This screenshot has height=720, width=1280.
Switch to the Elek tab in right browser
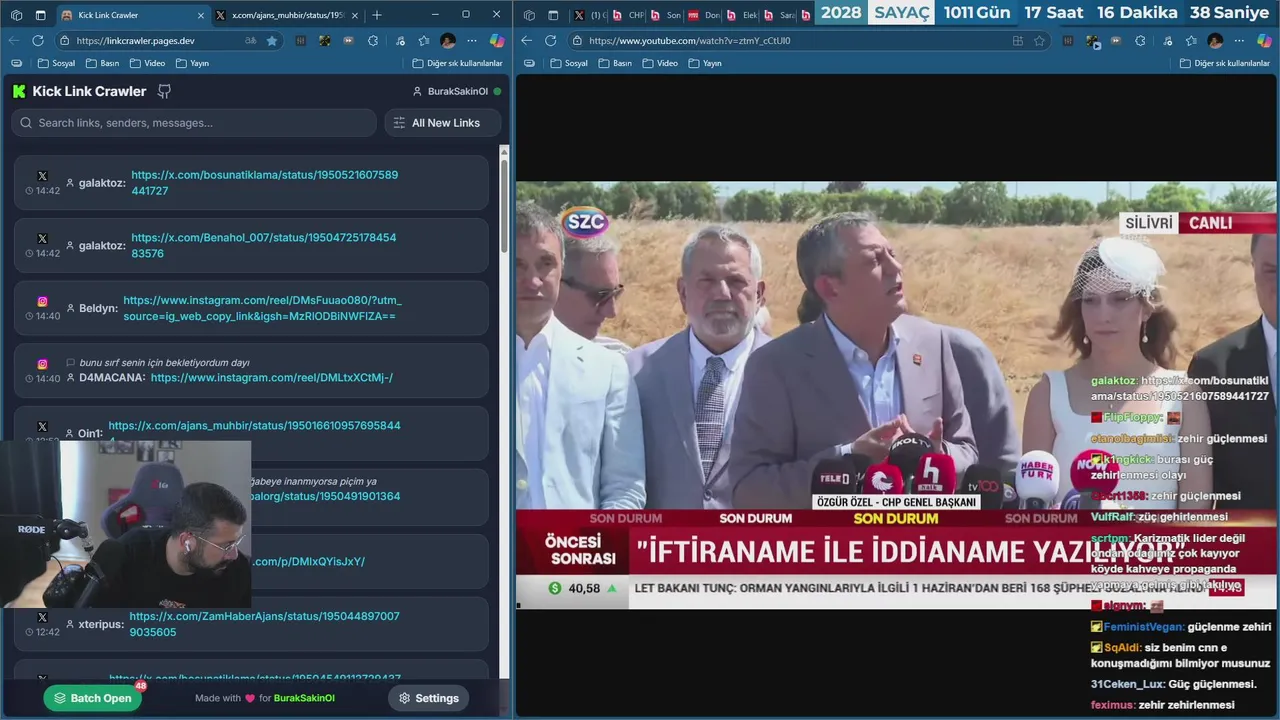tap(741, 15)
